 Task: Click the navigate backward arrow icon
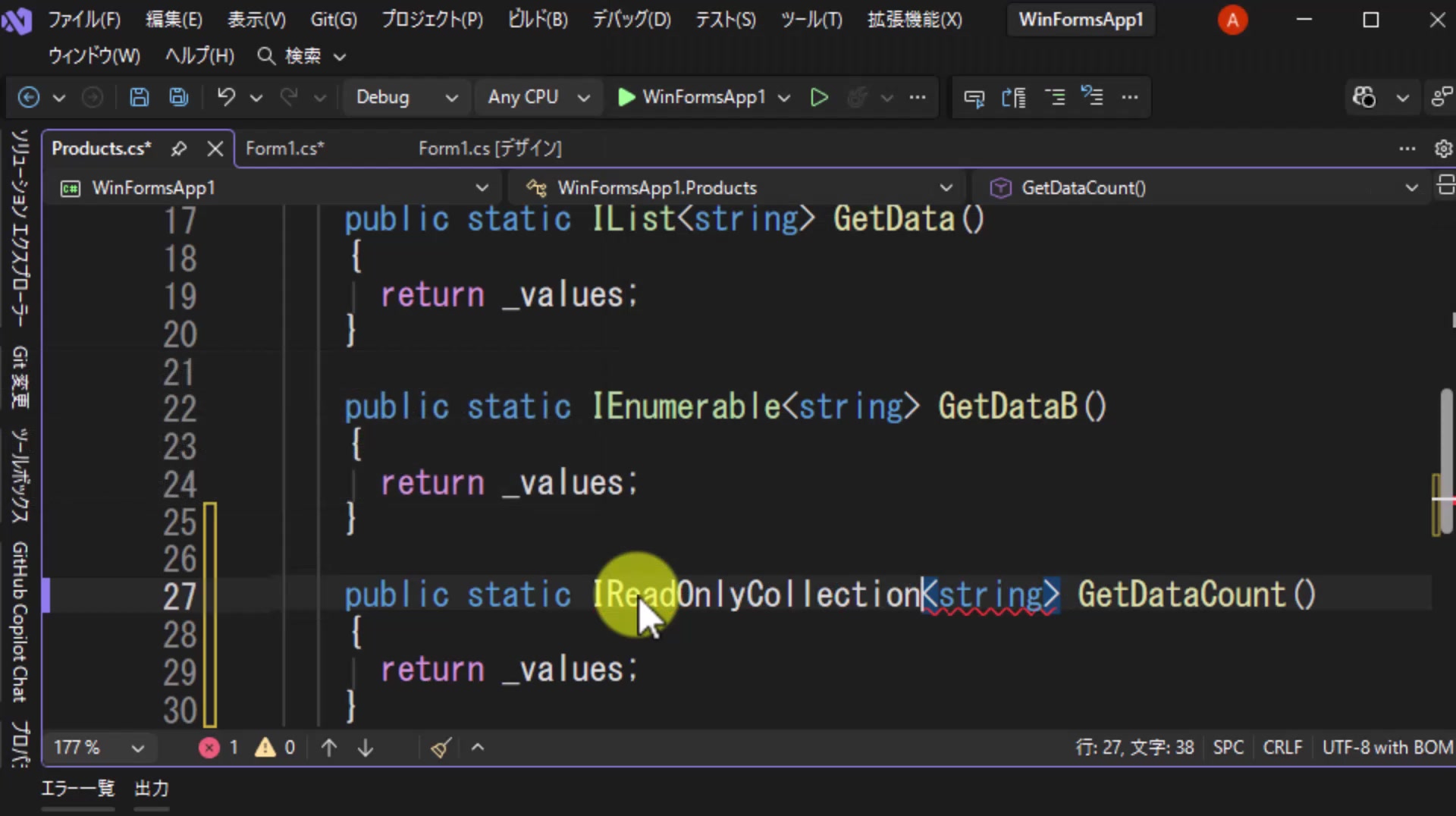(x=29, y=97)
